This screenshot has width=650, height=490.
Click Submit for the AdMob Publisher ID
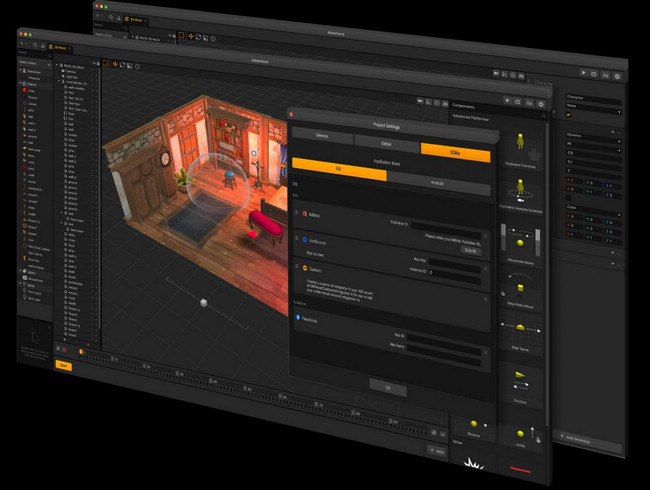tap(470, 250)
